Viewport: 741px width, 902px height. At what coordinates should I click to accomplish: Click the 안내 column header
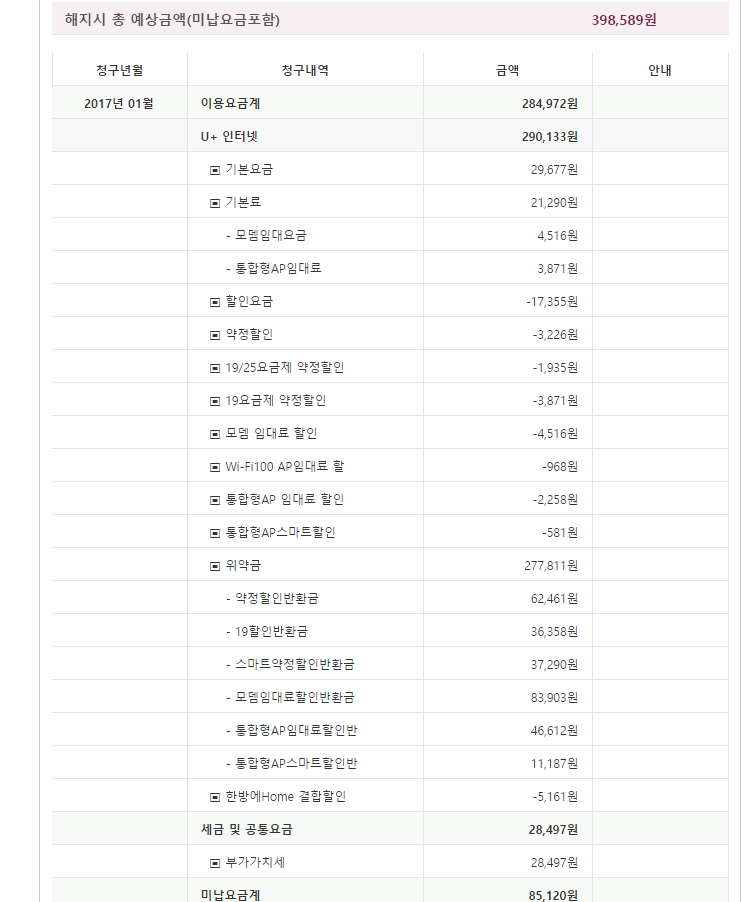coord(660,70)
